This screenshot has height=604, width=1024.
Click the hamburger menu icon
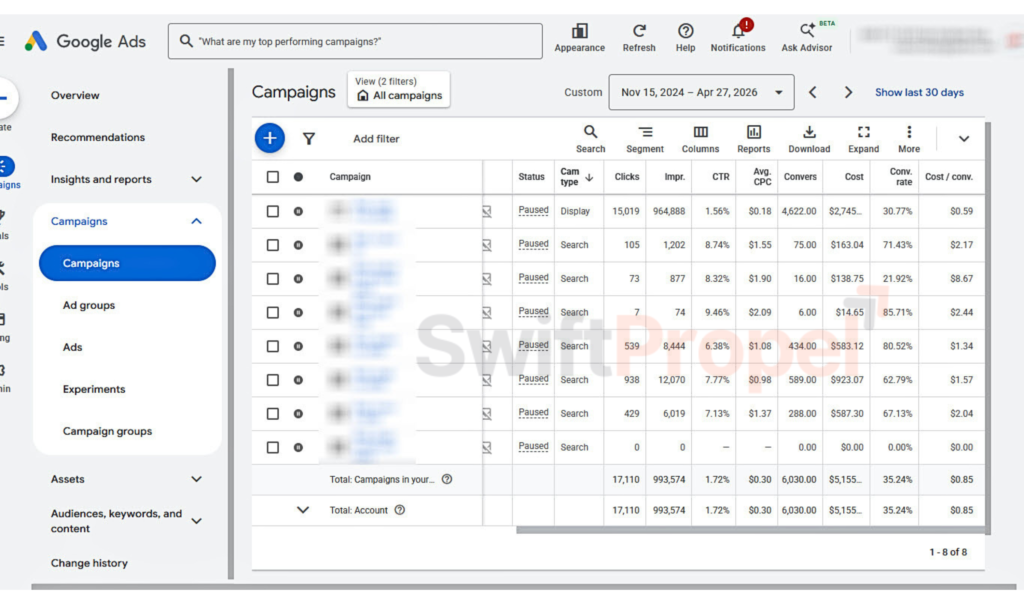2,41
